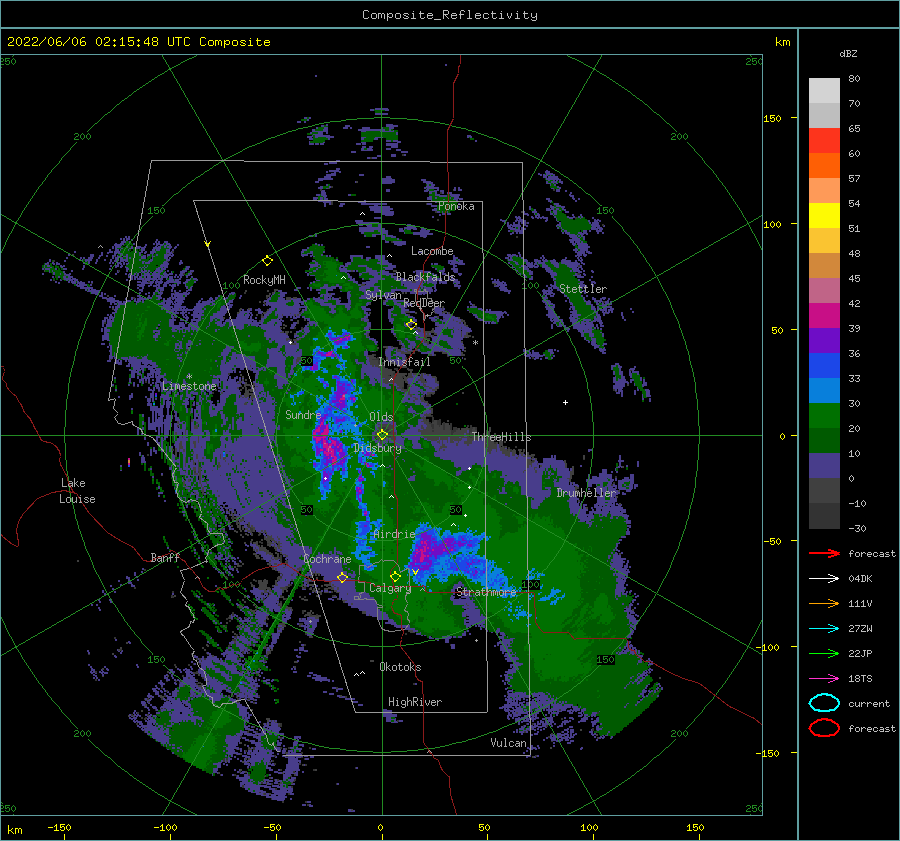Click the Calgary map label
900x841 pixels.
(390, 588)
